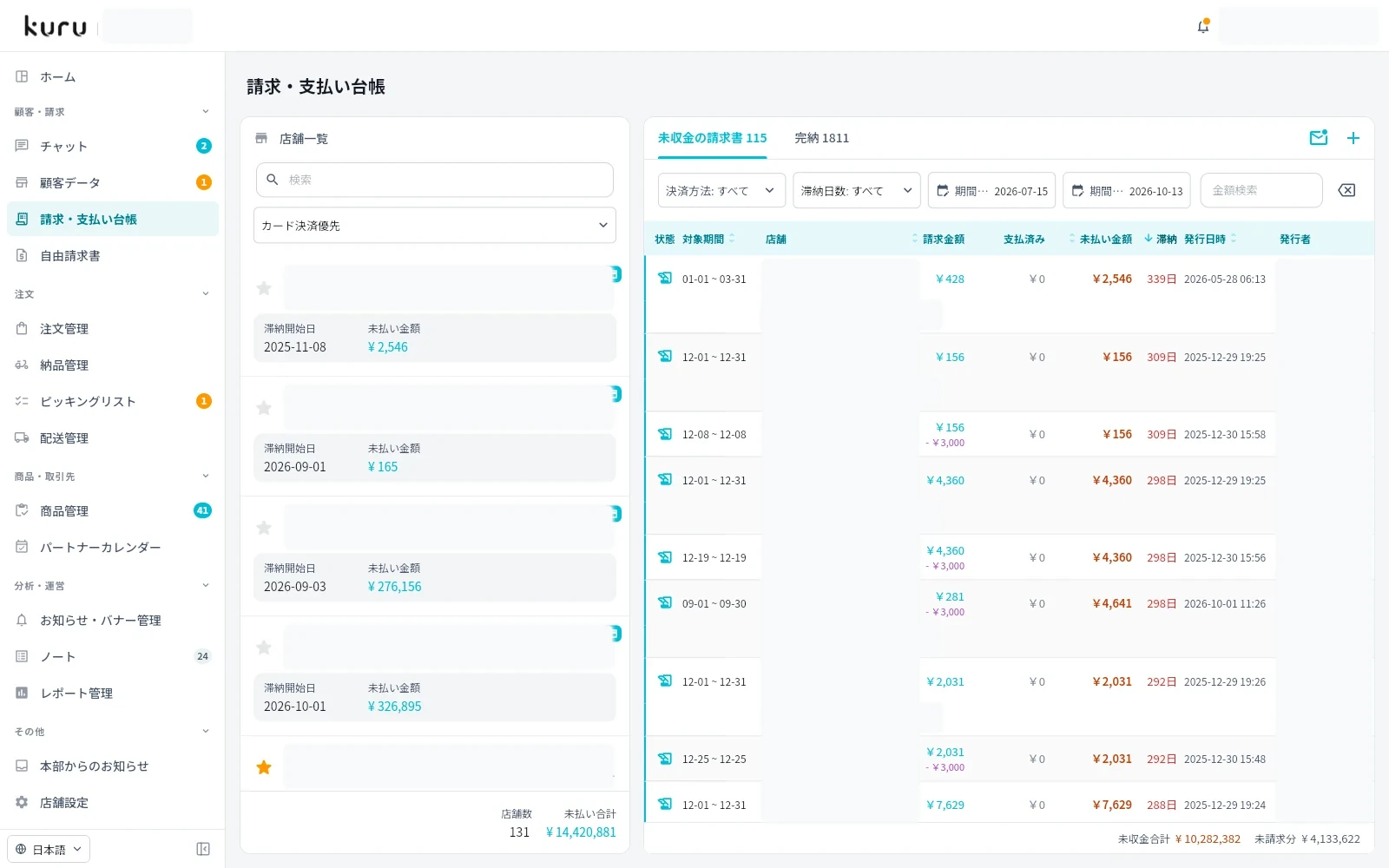Collapse the 商品・取引先 sidebar section
This screenshot has width=1389, height=868.
113,476
